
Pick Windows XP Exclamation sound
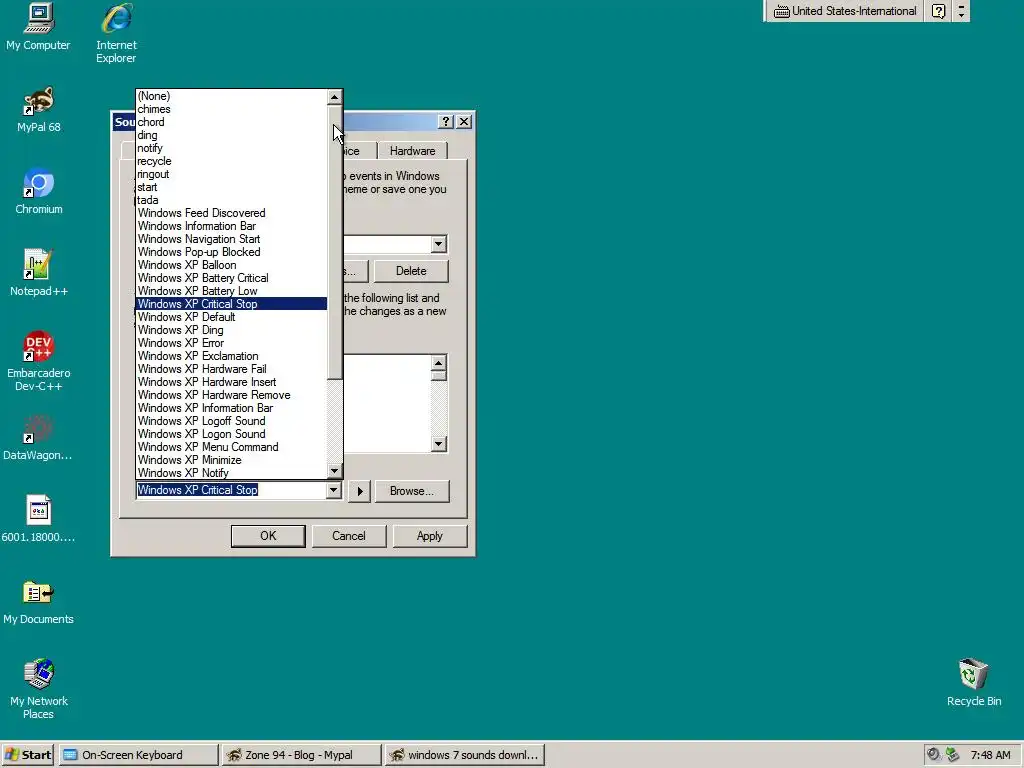pos(231,356)
